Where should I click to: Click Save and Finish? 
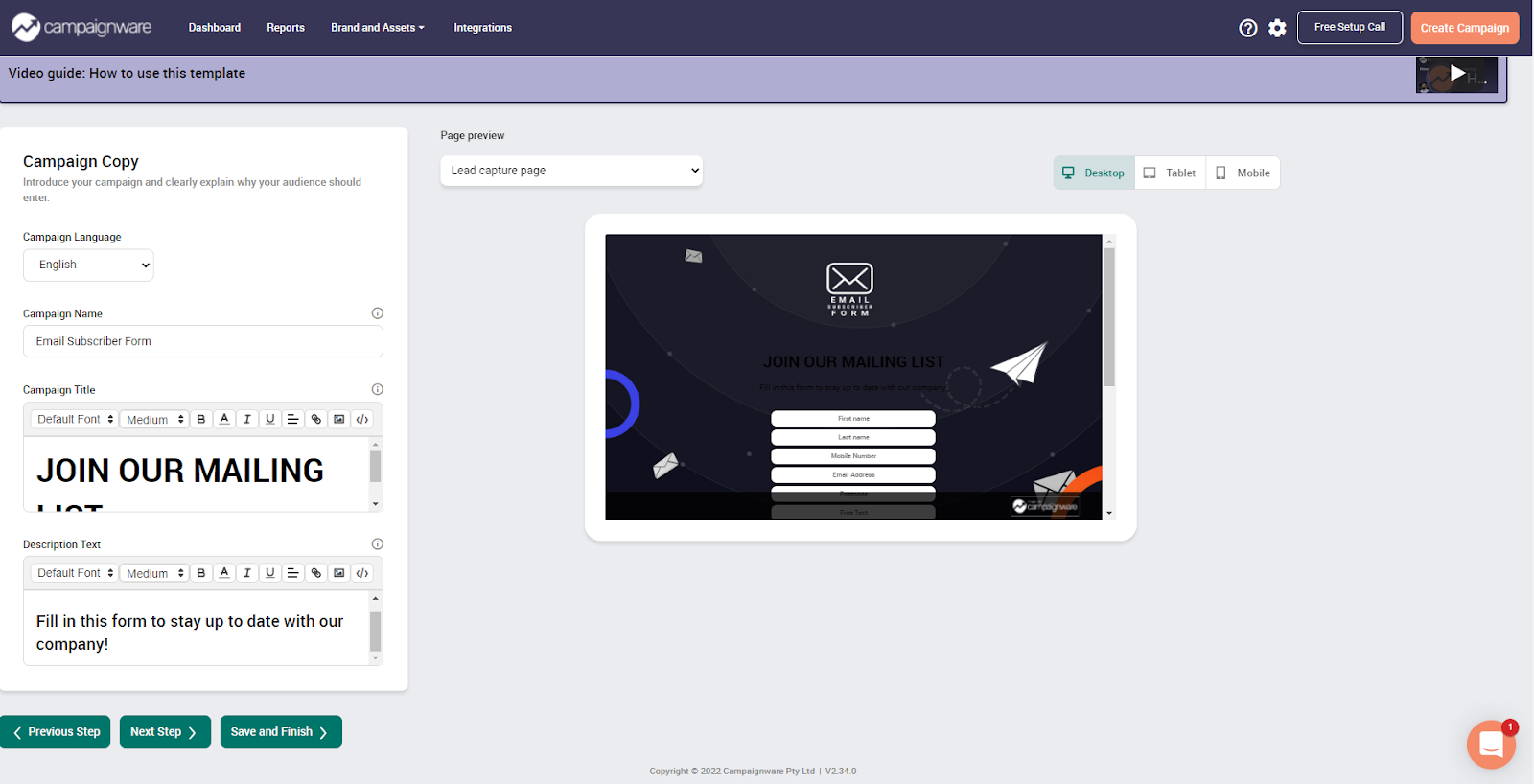(x=281, y=731)
